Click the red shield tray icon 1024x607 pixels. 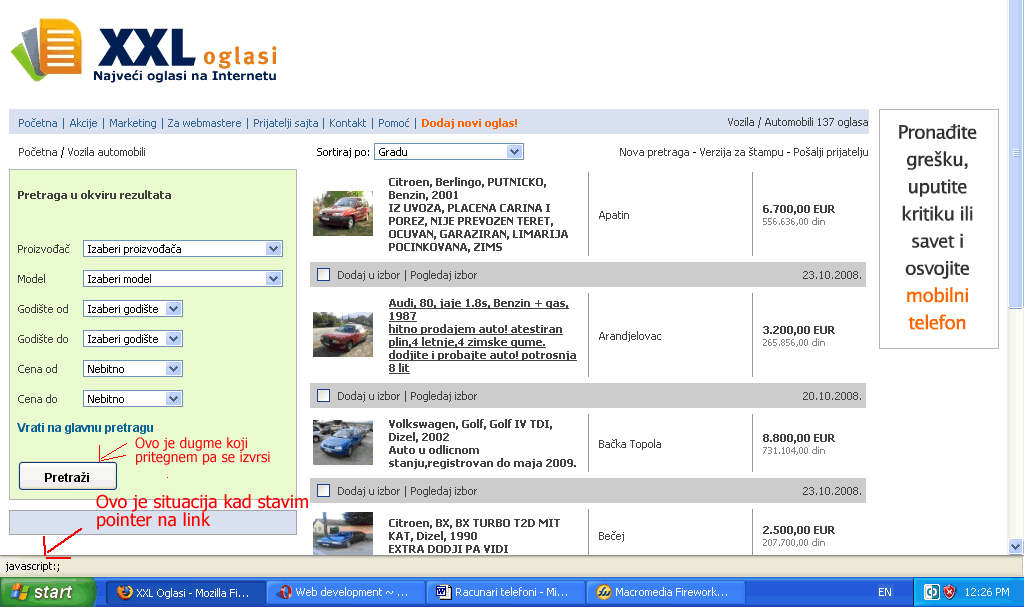point(950,592)
